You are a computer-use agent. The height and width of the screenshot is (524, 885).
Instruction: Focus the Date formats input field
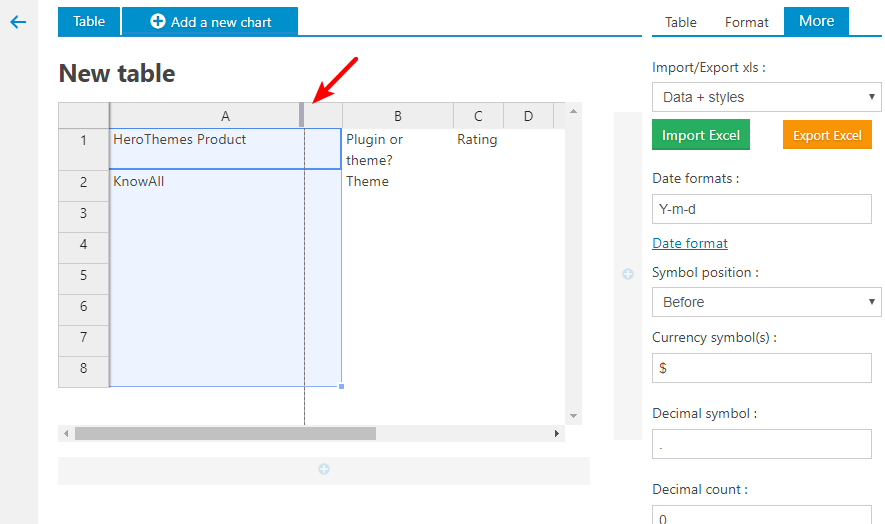[761, 209]
